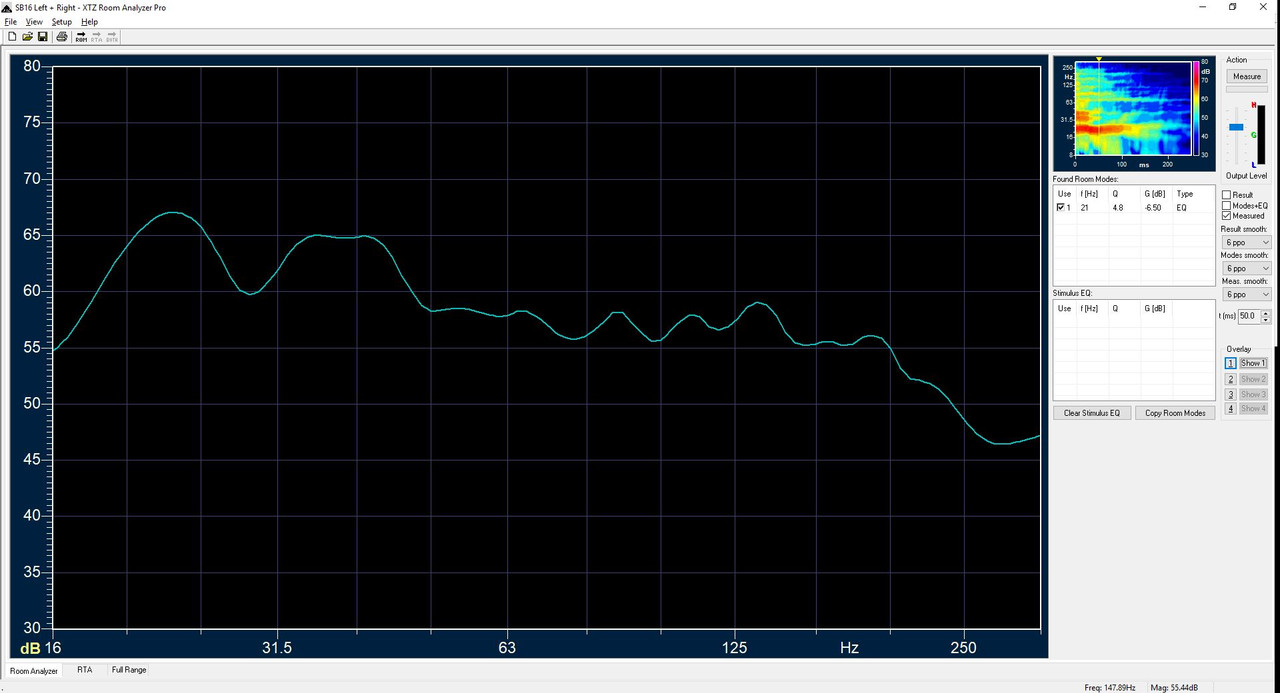1280x693 pixels.
Task: Click the XTZ application title icon
Action: tap(7, 7)
